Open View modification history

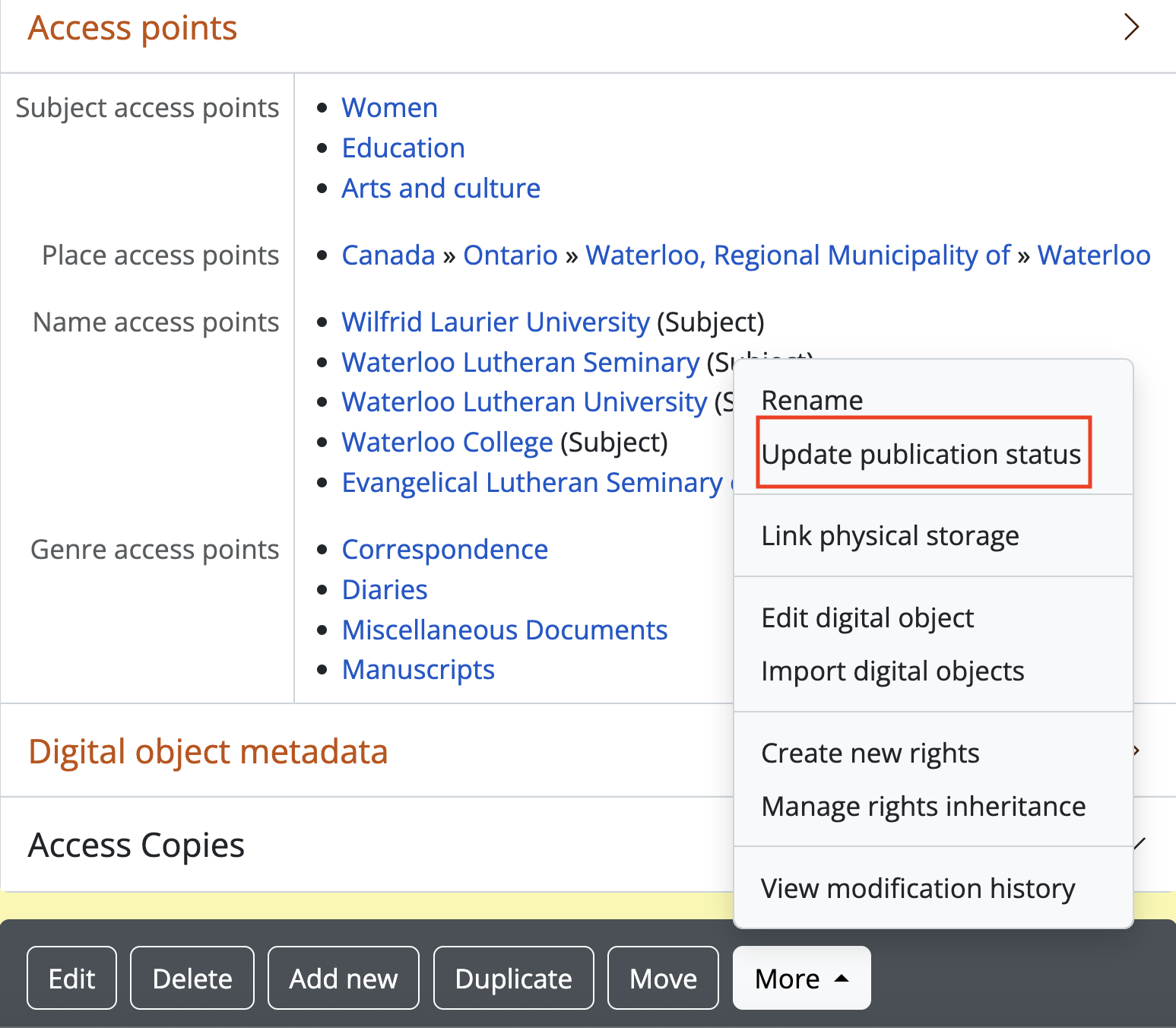[x=918, y=888]
